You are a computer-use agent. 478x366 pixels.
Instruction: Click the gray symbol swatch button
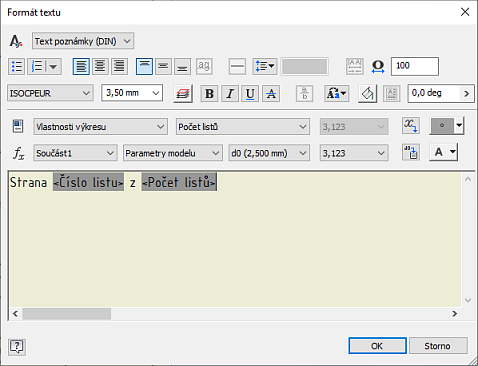click(442, 126)
